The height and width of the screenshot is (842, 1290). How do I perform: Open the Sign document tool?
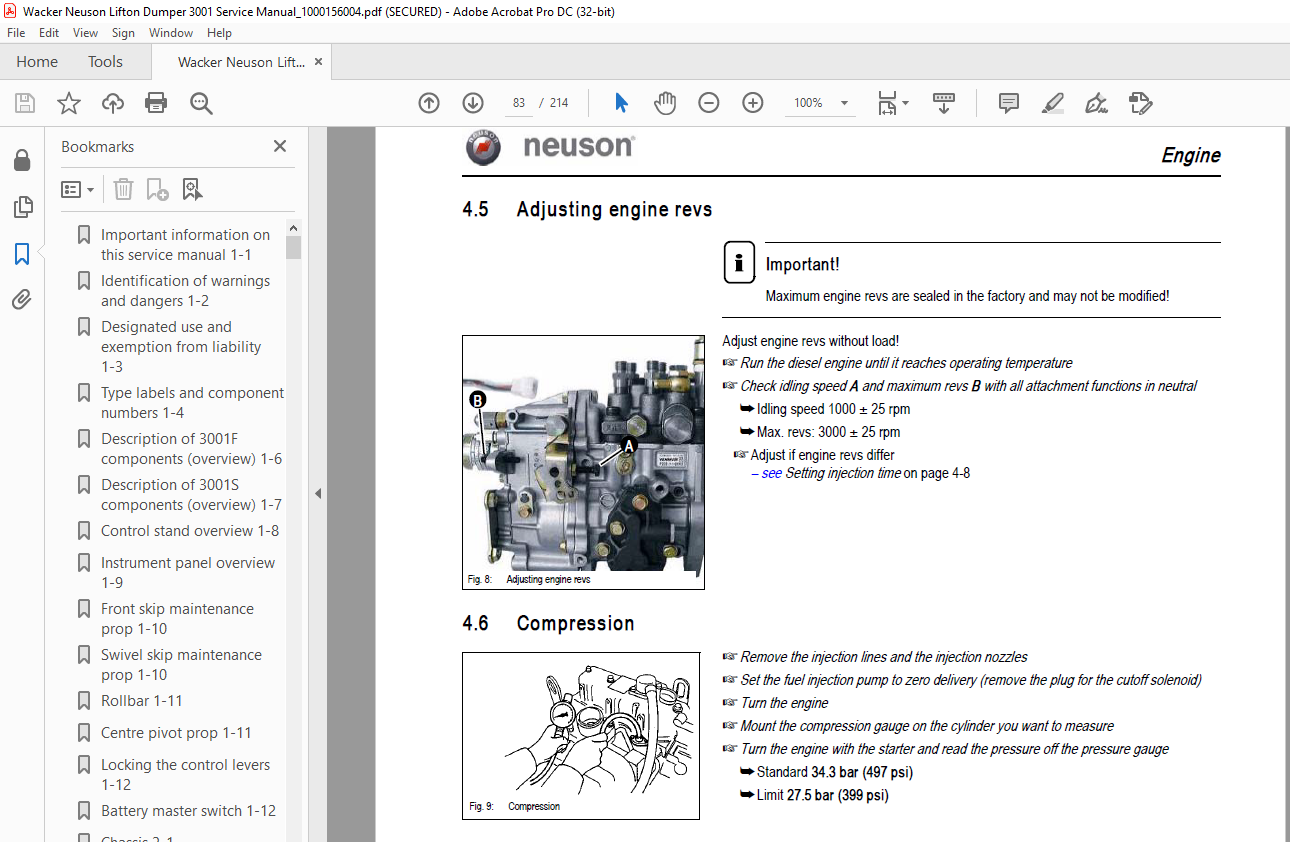tap(1096, 103)
